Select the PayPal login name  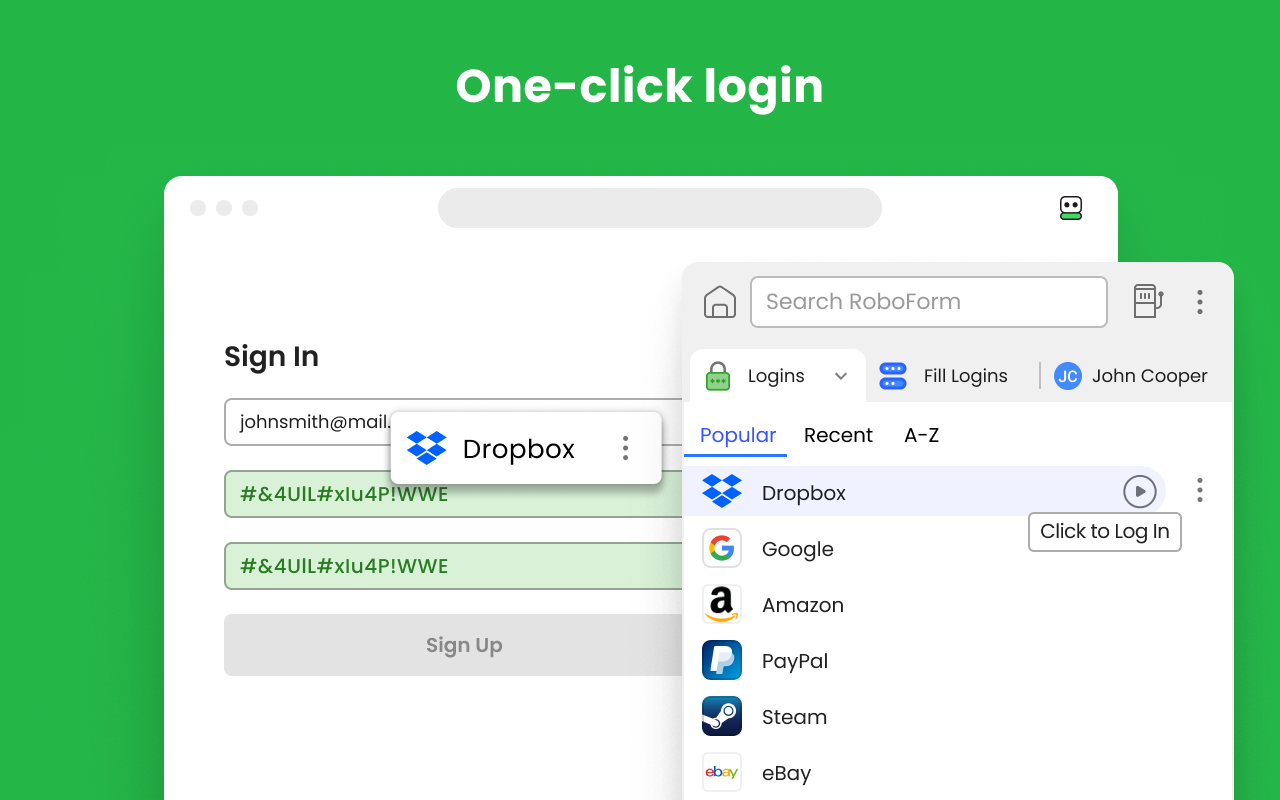[795, 661]
